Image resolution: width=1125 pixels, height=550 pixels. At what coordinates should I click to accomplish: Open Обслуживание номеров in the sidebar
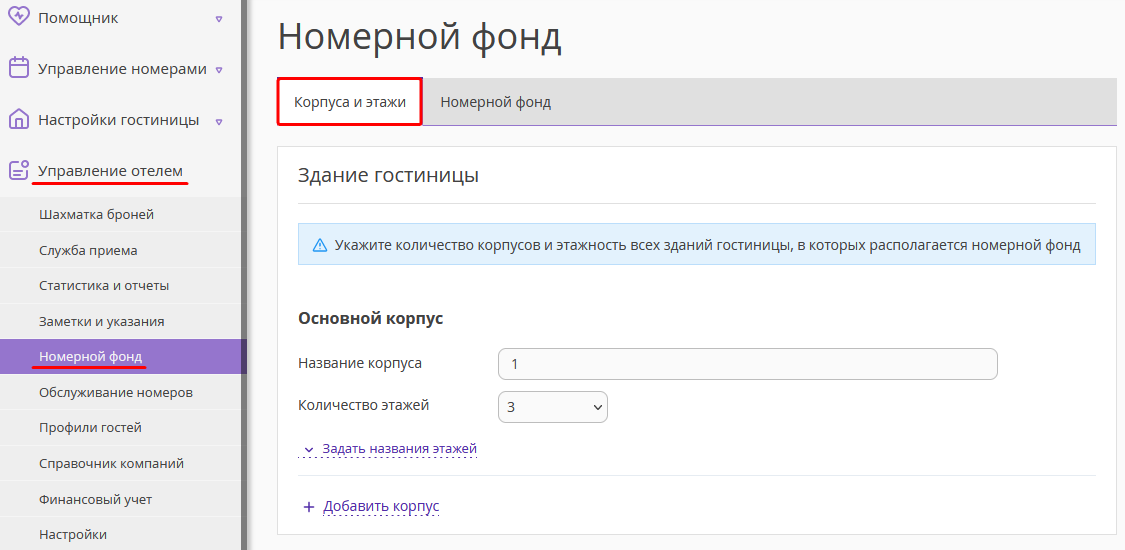pyautogui.click(x=116, y=392)
